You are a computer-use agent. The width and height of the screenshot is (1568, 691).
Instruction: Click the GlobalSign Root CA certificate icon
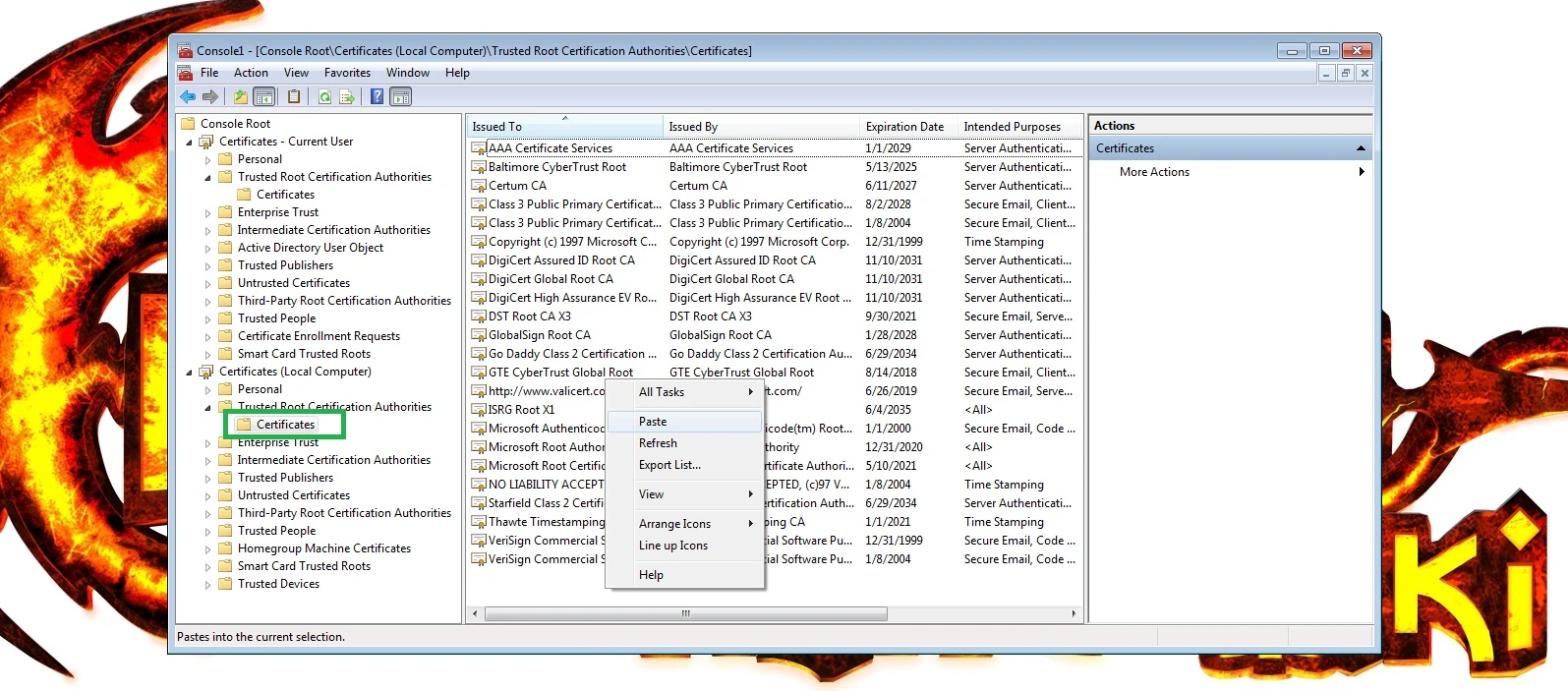479,335
